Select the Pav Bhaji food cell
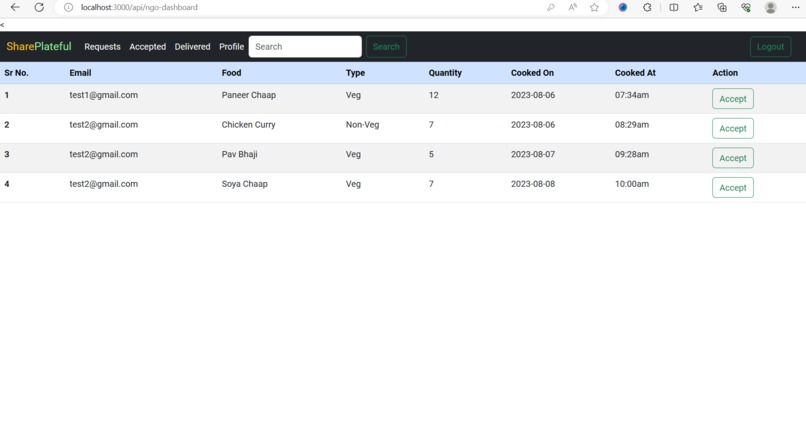Image resolution: width=806 pixels, height=422 pixels. click(240, 154)
